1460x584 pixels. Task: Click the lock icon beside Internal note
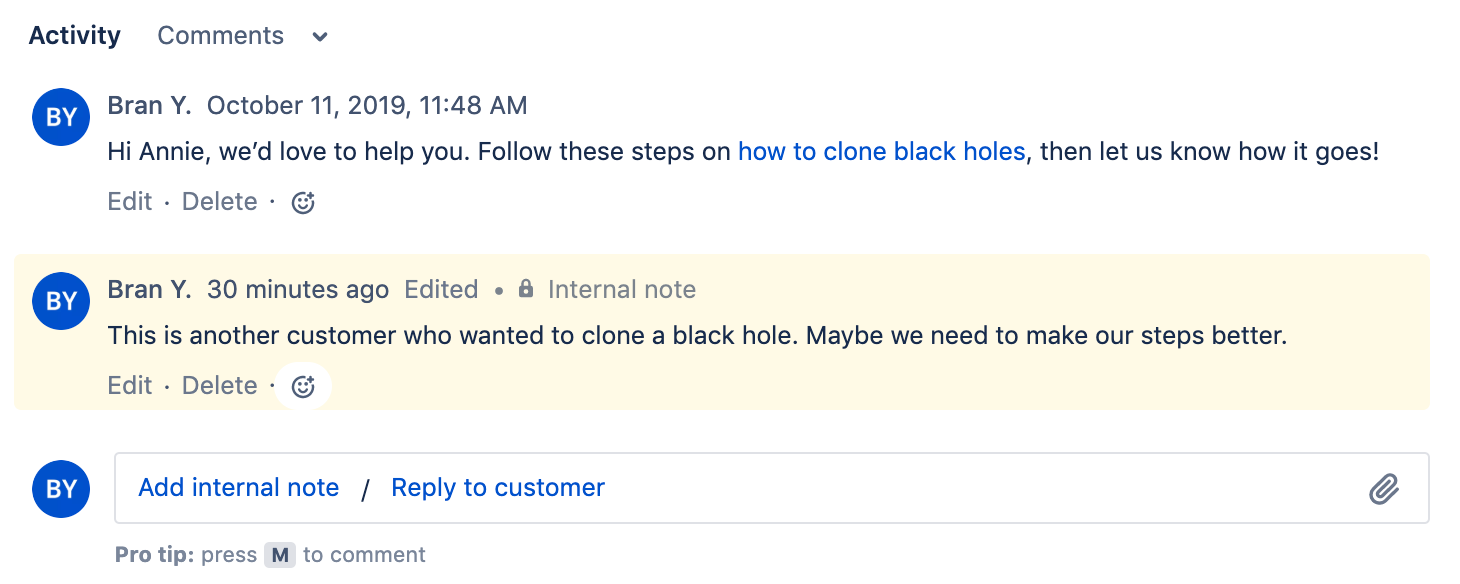pyautogui.click(x=526, y=290)
